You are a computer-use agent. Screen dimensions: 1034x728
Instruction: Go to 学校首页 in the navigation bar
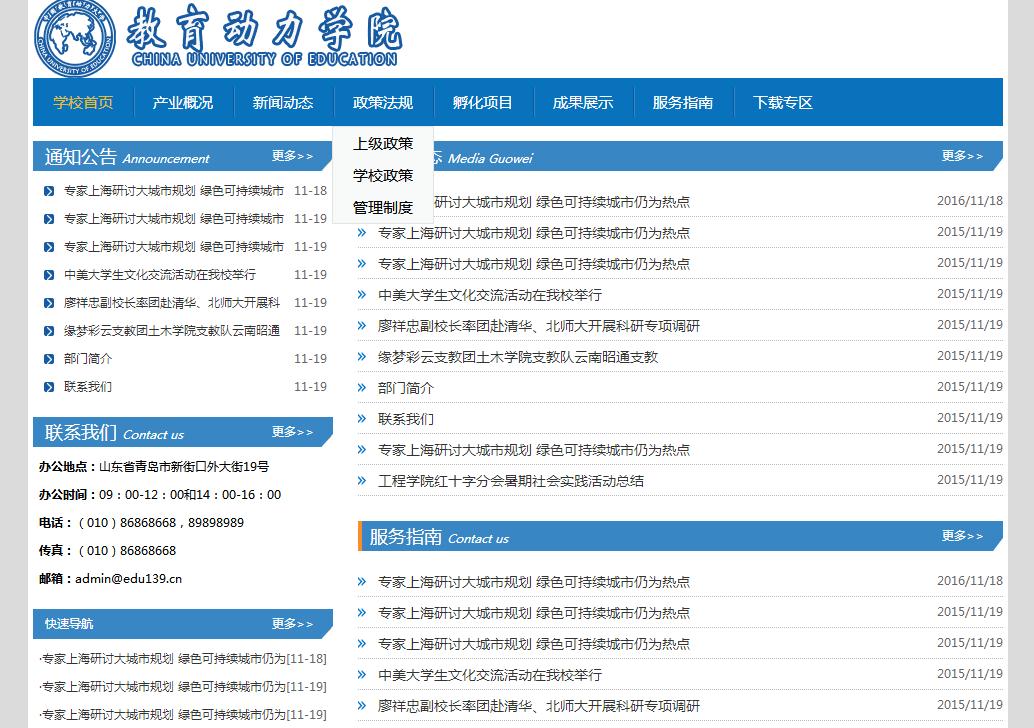83,103
